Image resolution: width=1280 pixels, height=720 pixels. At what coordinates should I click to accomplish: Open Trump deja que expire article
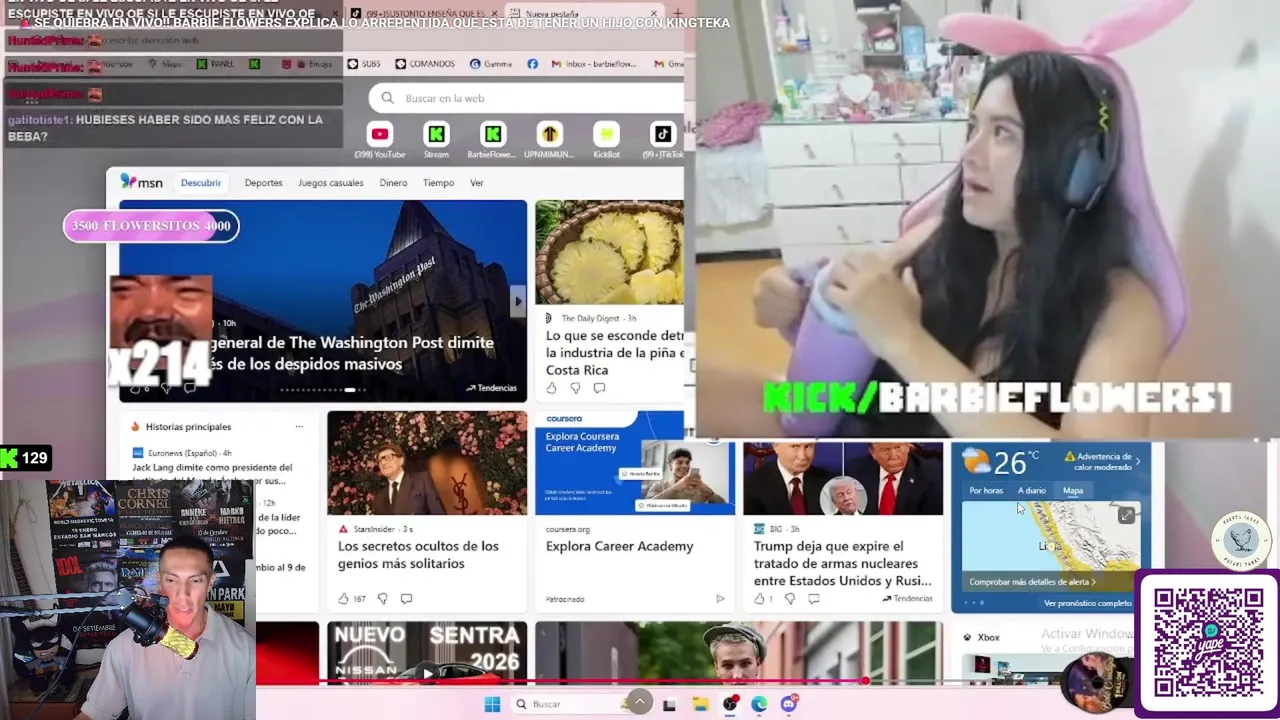pyautogui.click(x=842, y=563)
